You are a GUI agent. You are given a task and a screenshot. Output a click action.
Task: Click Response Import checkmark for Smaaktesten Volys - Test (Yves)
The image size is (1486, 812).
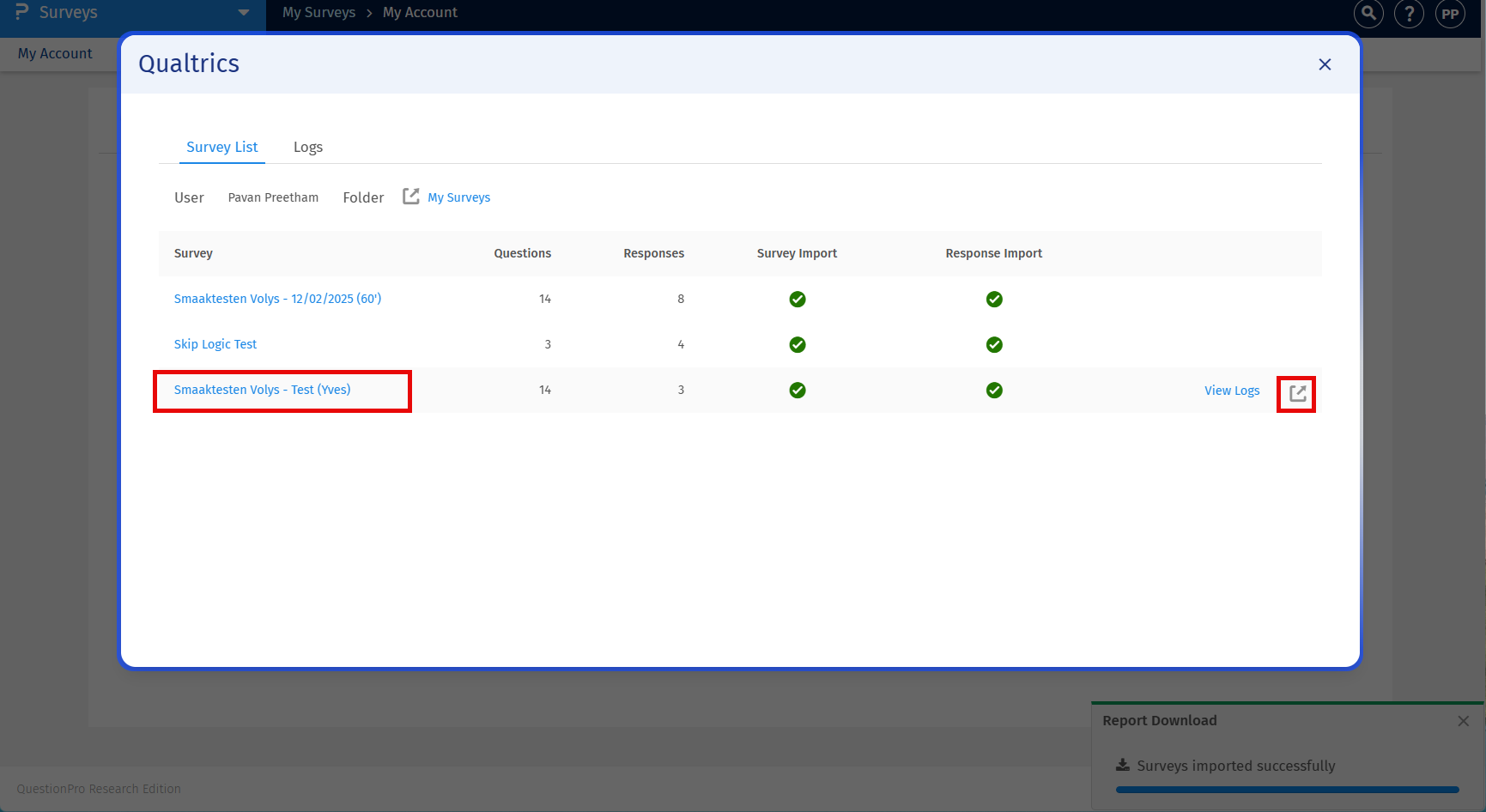pos(994,390)
